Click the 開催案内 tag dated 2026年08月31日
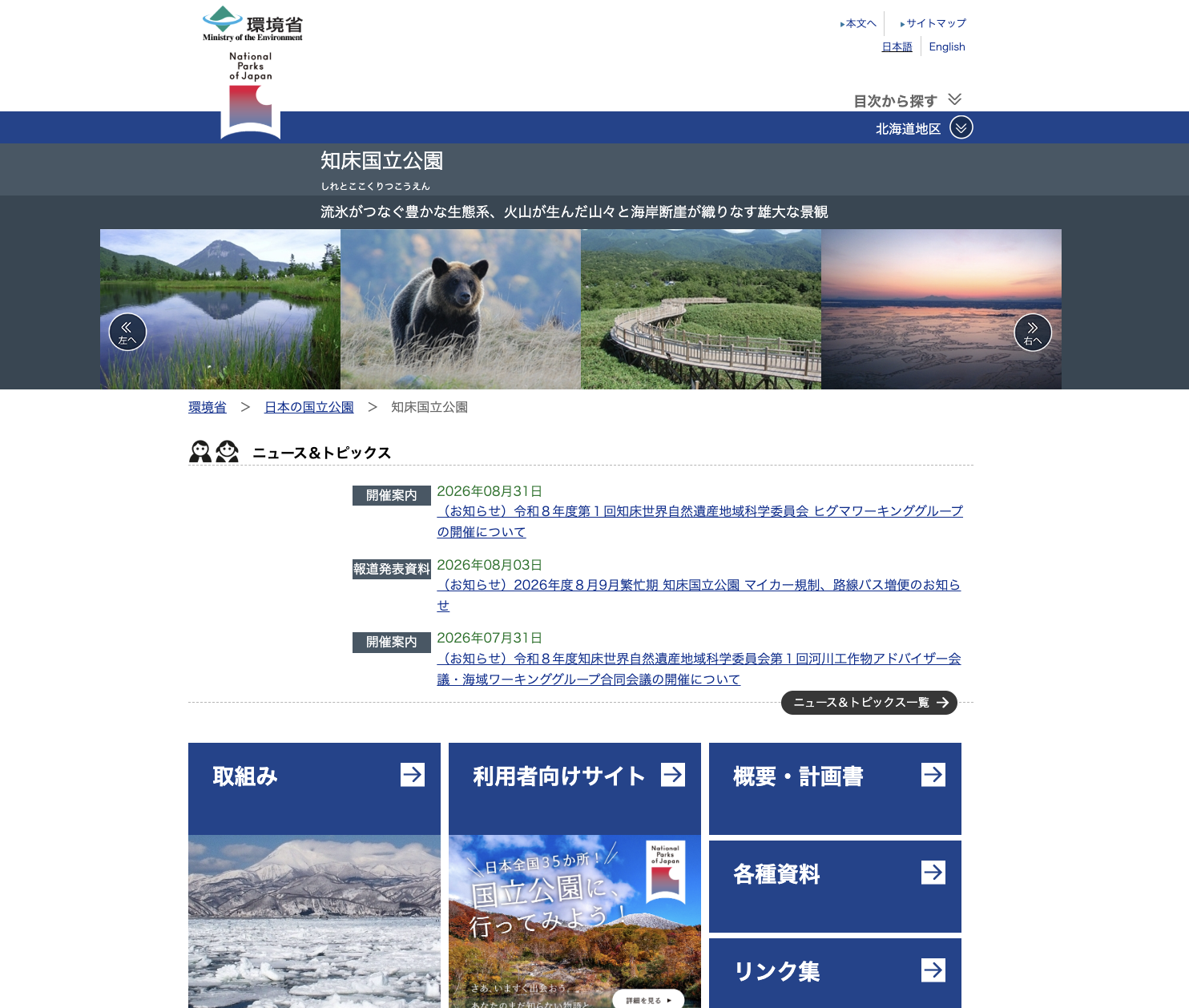 392,495
